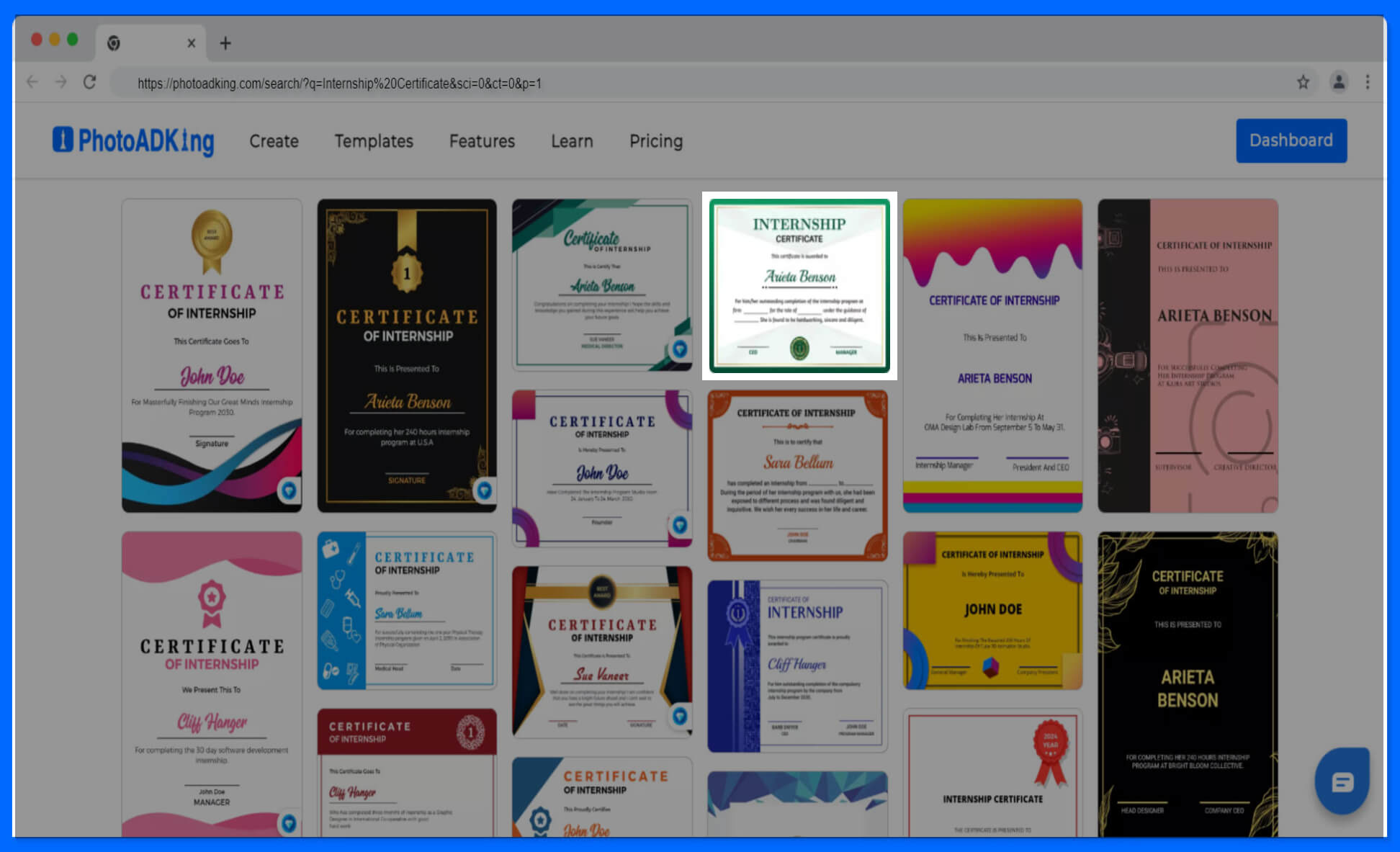This screenshot has width=1400, height=852.
Task: Open the Create menu
Action: tap(274, 140)
